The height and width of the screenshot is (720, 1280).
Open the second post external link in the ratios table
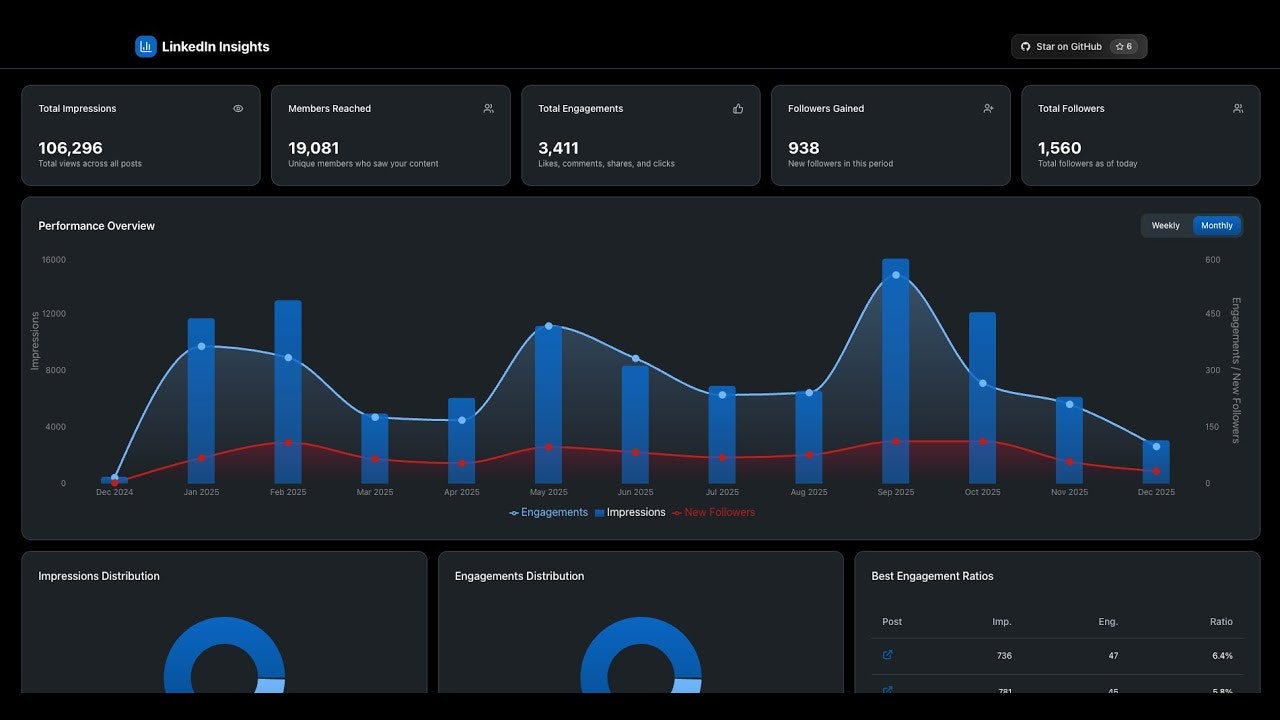tap(886, 691)
